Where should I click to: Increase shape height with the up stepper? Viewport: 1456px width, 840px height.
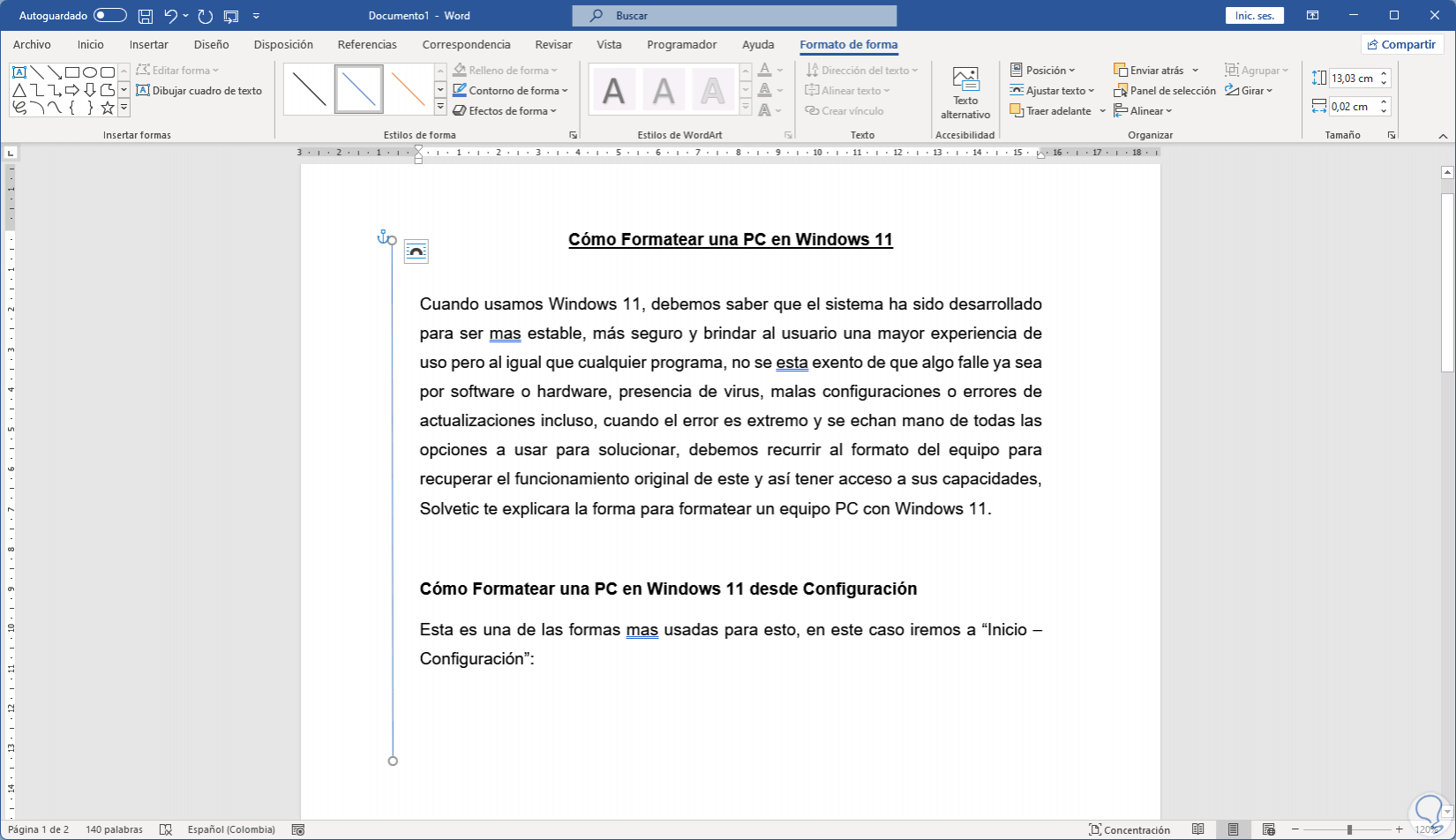point(1384,74)
